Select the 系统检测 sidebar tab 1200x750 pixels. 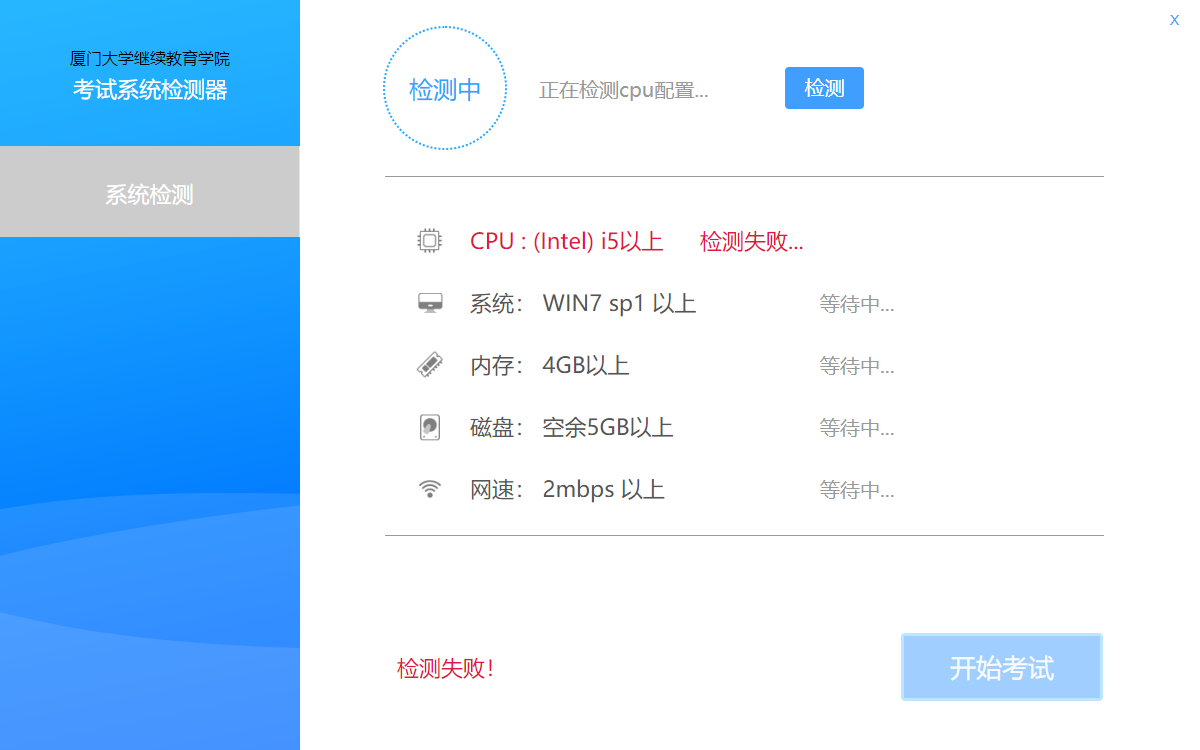click(150, 193)
